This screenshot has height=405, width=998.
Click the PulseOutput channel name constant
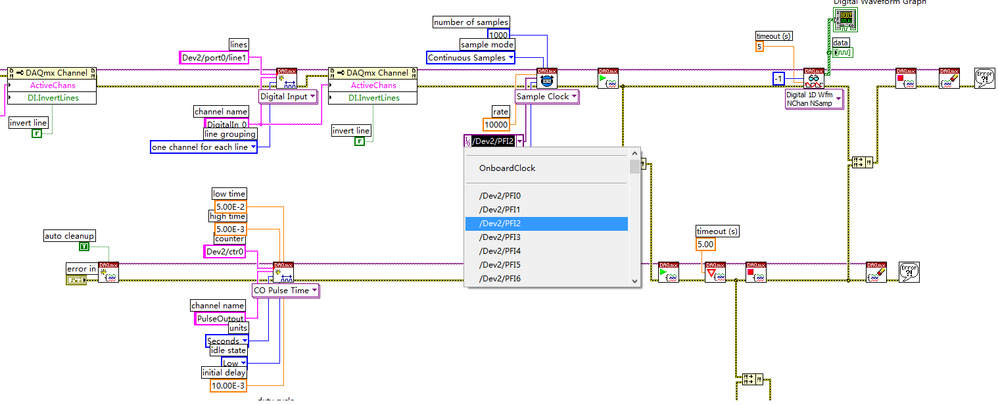pos(221,318)
